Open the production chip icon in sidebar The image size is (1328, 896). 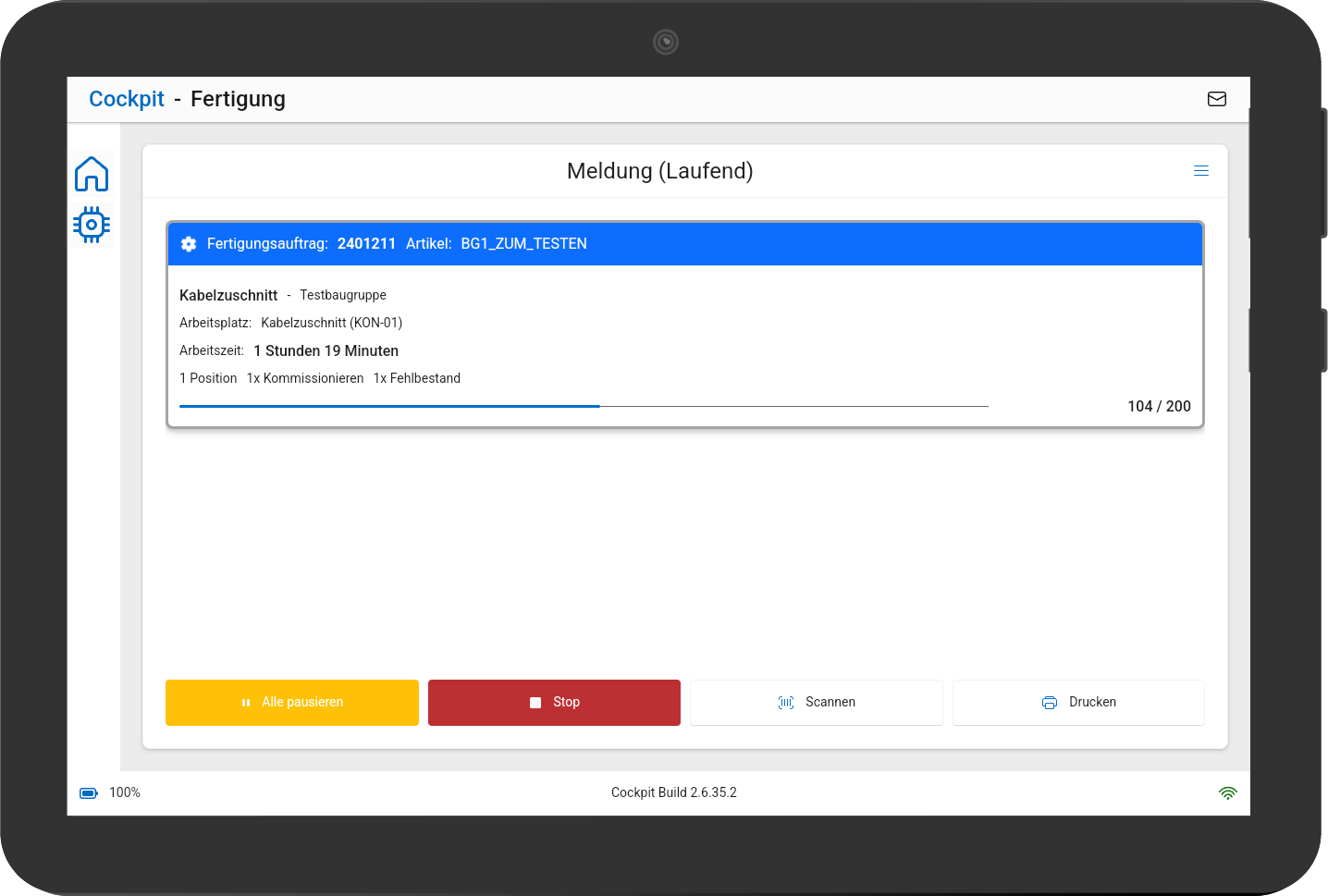pos(92,225)
